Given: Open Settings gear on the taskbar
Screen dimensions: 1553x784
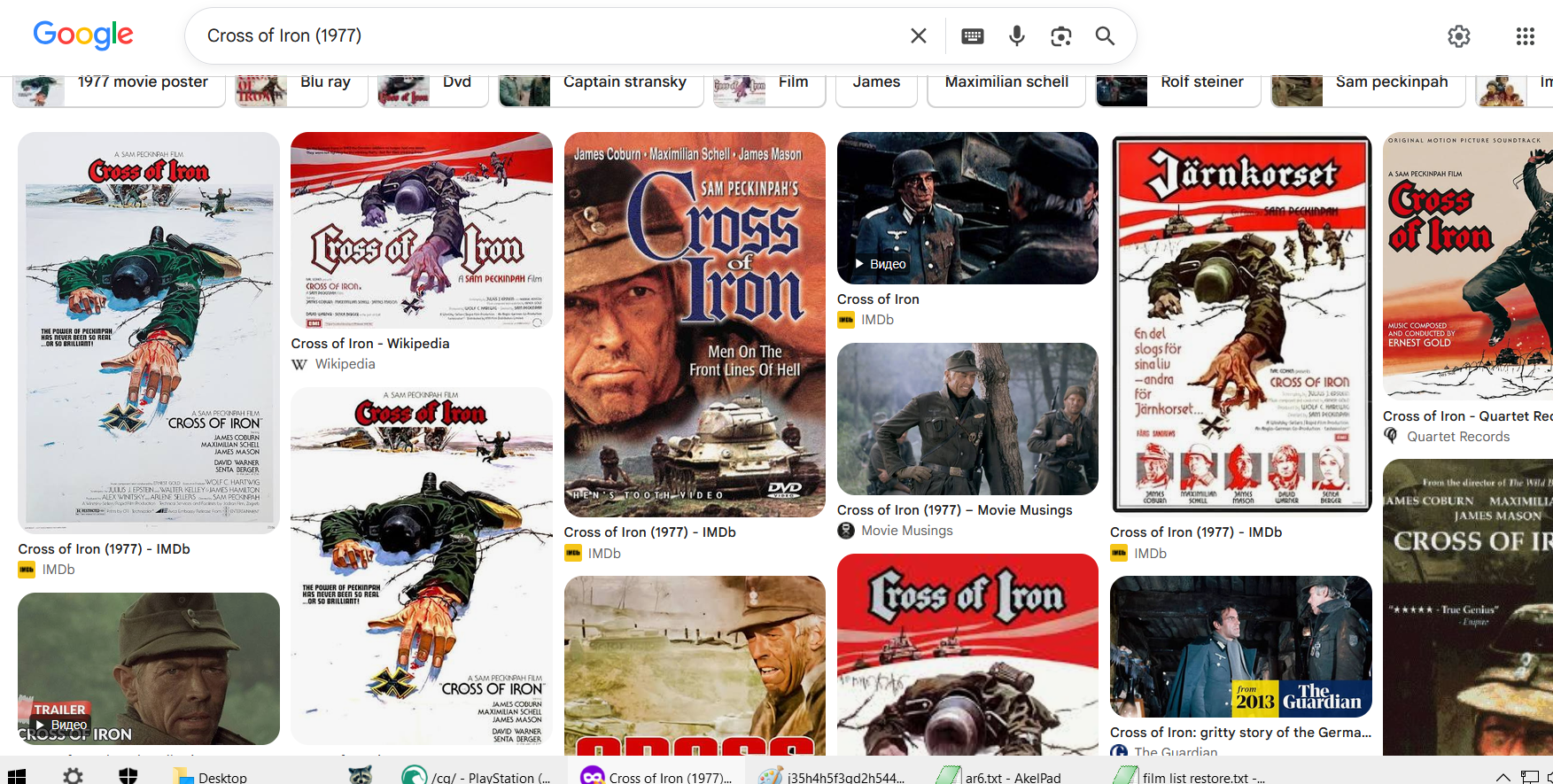Looking at the screenshot, I should coord(74,777).
